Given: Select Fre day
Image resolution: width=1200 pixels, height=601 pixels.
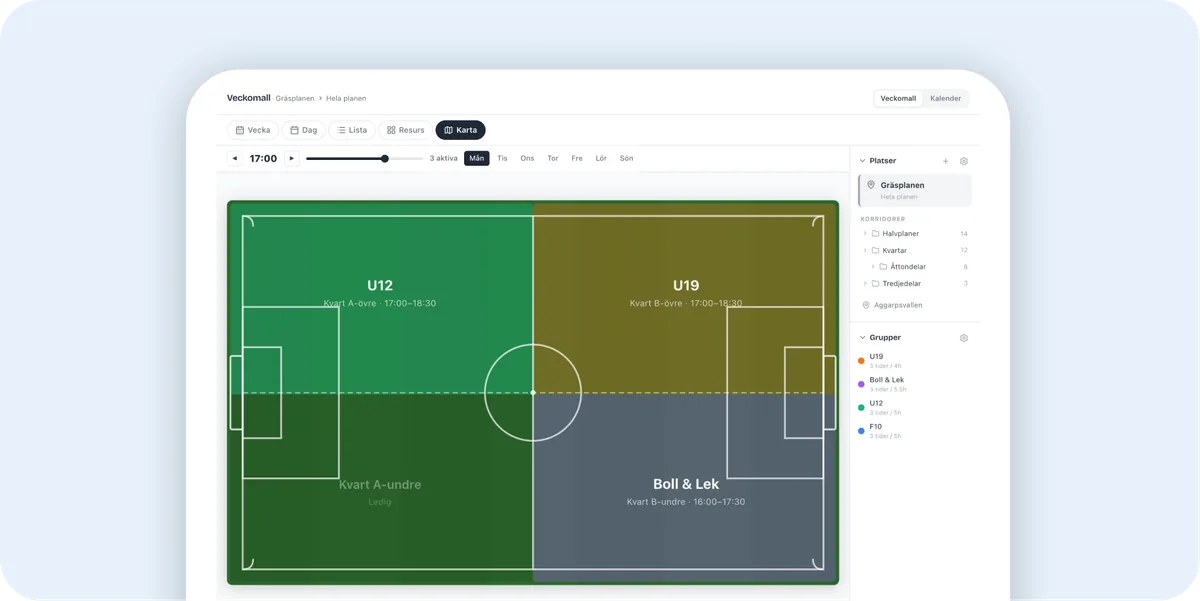Looking at the screenshot, I should [x=577, y=158].
